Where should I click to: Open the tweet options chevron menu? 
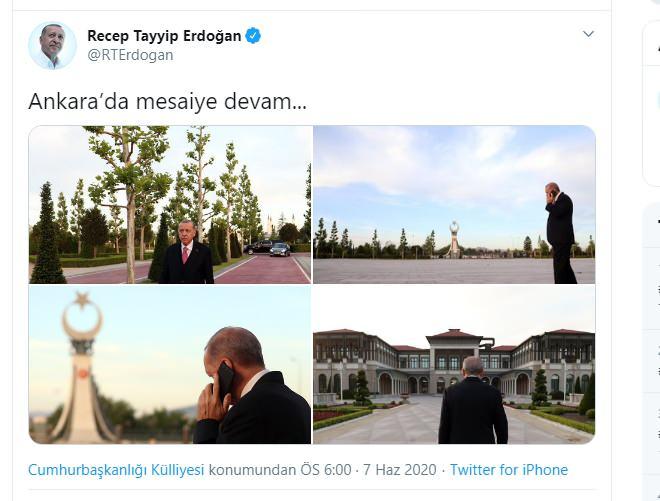pyautogui.click(x=588, y=34)
